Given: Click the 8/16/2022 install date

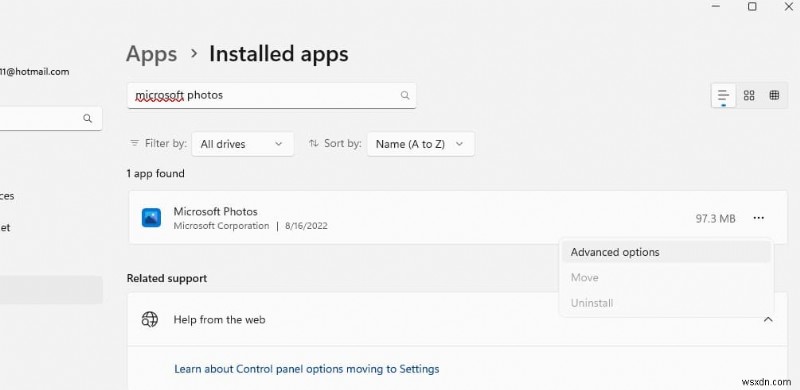Looking at the screenshot, I should coord(306,226).
